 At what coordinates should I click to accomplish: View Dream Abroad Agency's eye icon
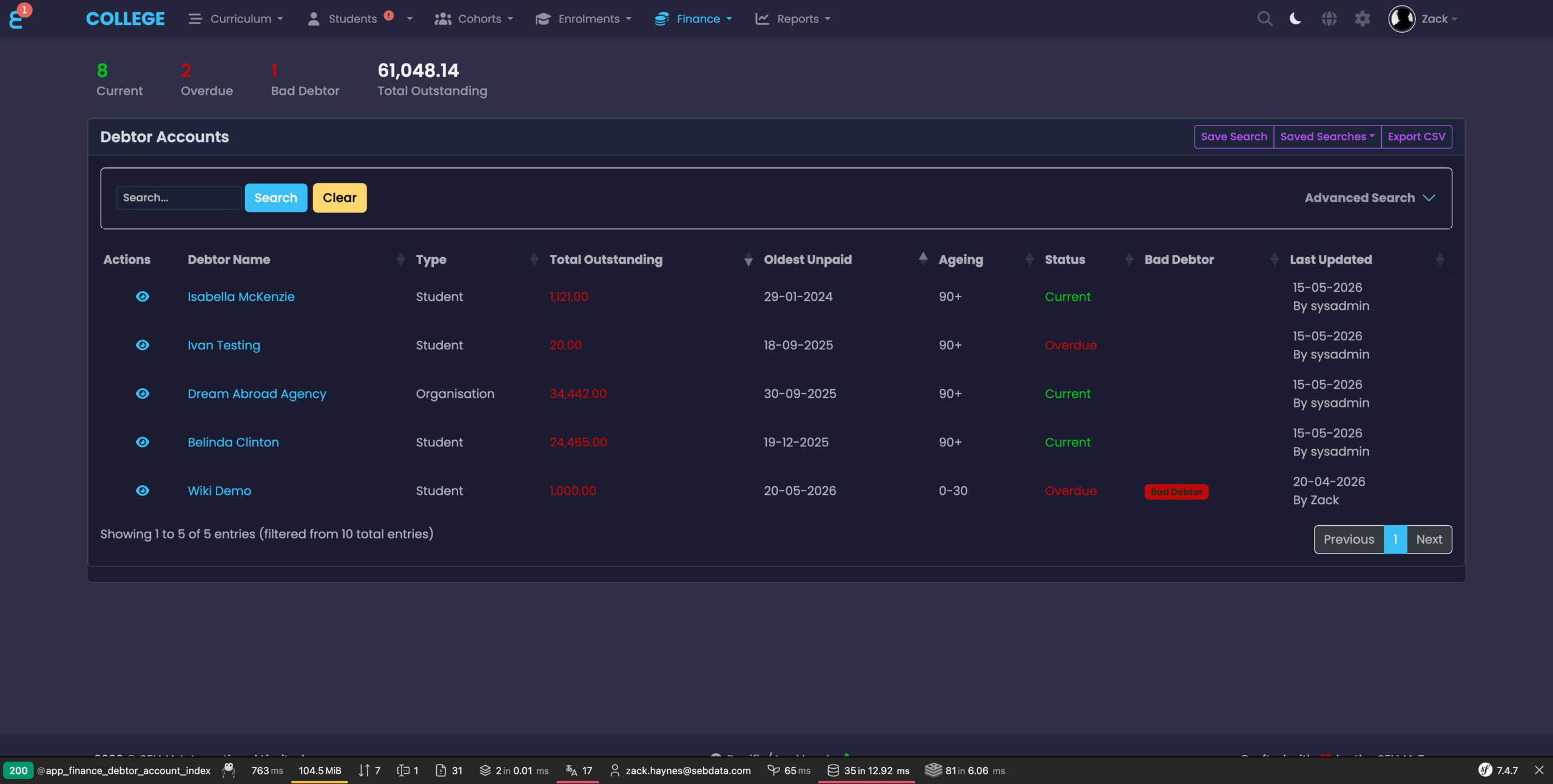point(143,394)
